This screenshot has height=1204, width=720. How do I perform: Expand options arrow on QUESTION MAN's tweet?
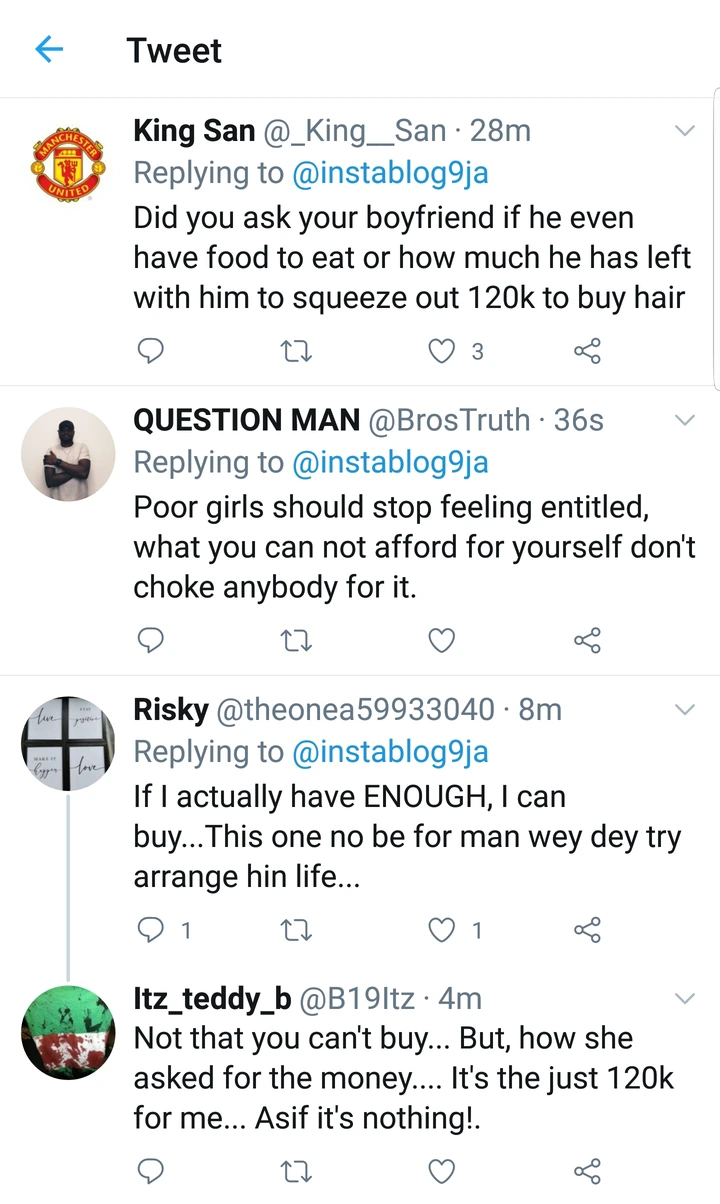click(685, 420)
